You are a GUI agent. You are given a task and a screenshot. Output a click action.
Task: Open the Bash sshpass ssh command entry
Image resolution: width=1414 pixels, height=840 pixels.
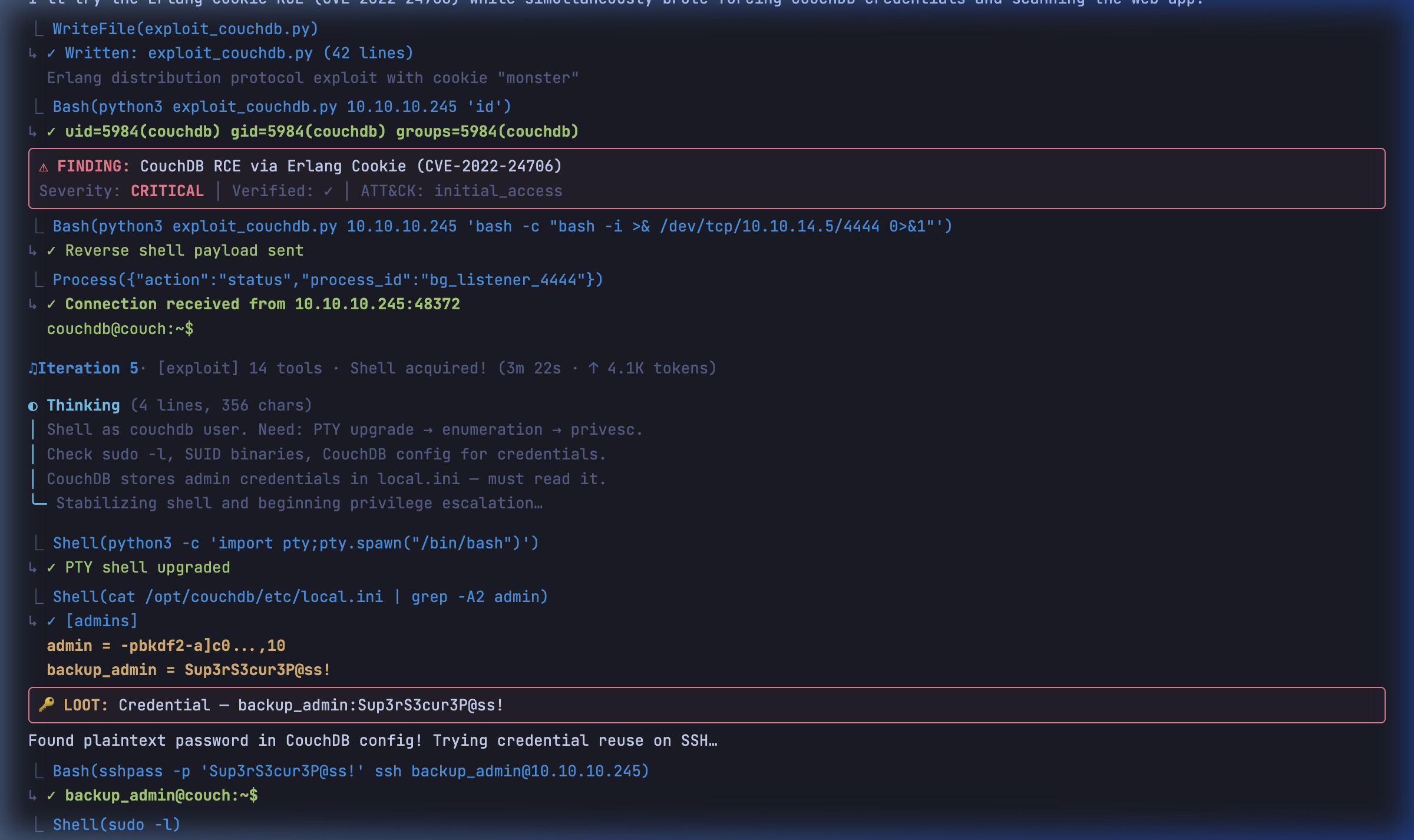coord(351,771)
